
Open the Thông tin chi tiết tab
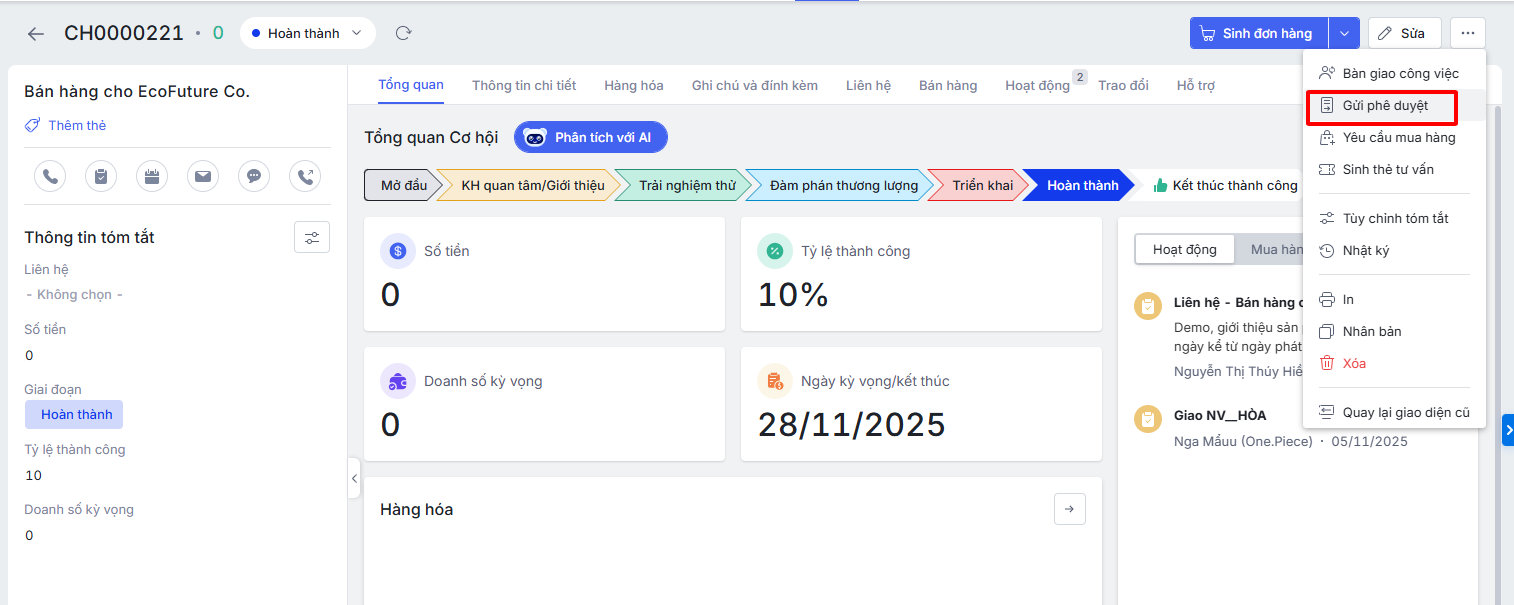pos(524,85)
